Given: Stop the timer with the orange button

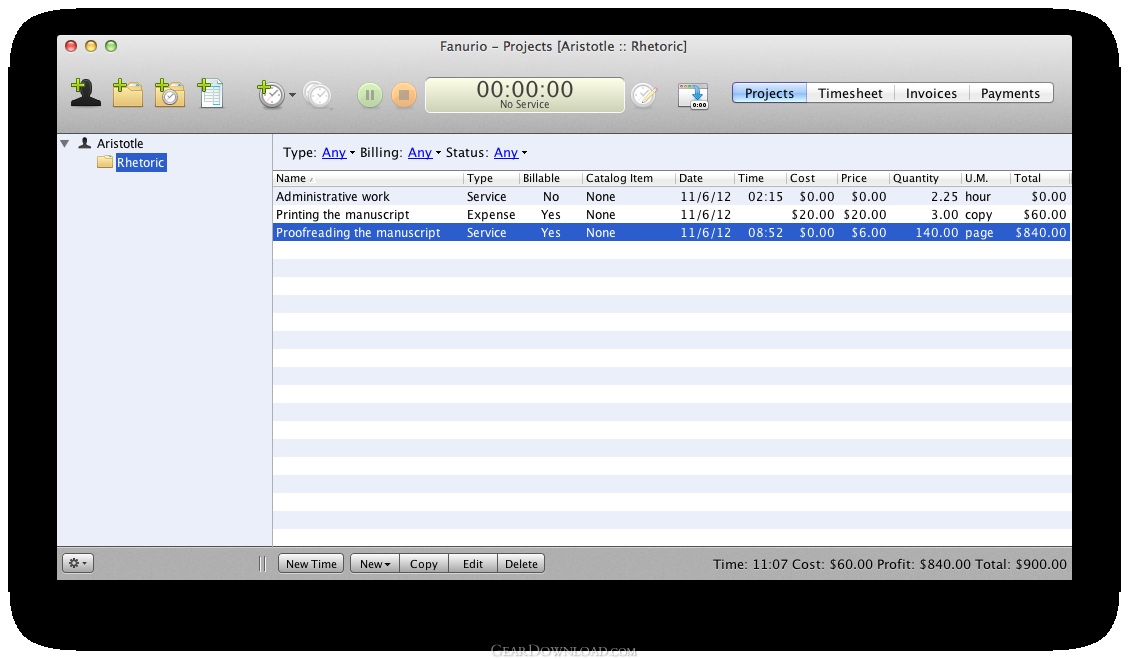Looking at the screenshot, I should coord(404,95).
